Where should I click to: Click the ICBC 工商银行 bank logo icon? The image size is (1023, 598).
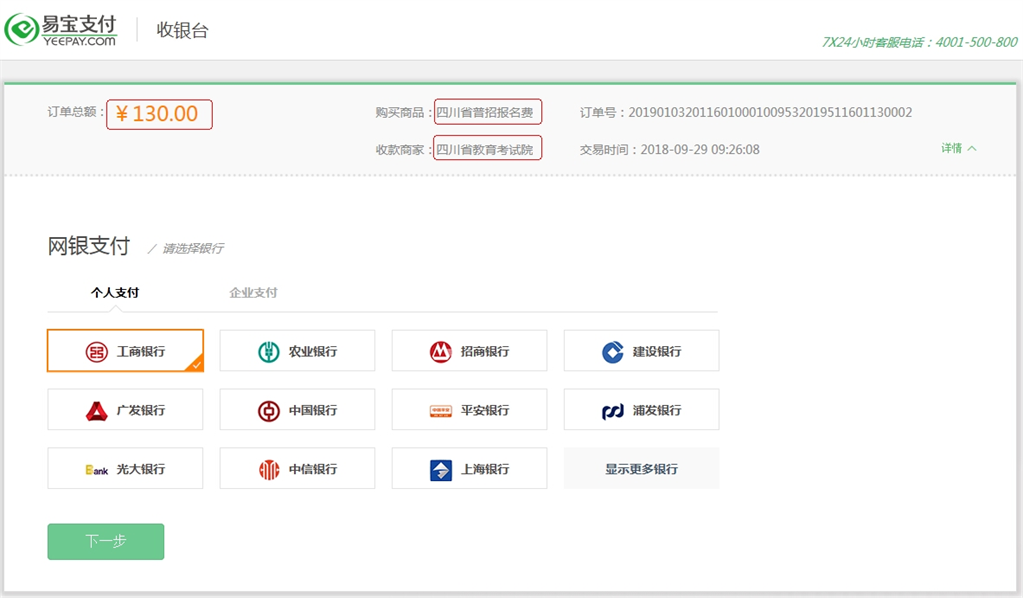97,351
